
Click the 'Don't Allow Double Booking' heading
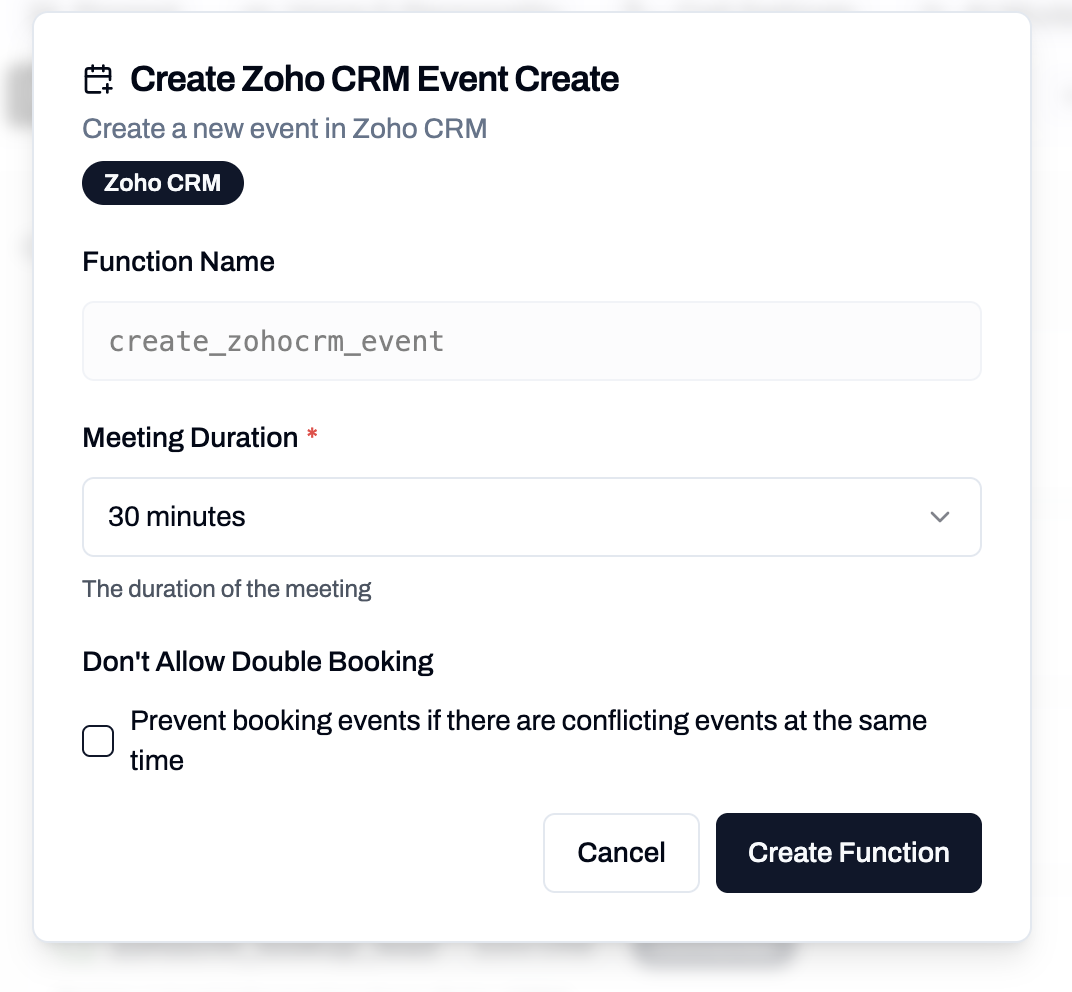257,661
